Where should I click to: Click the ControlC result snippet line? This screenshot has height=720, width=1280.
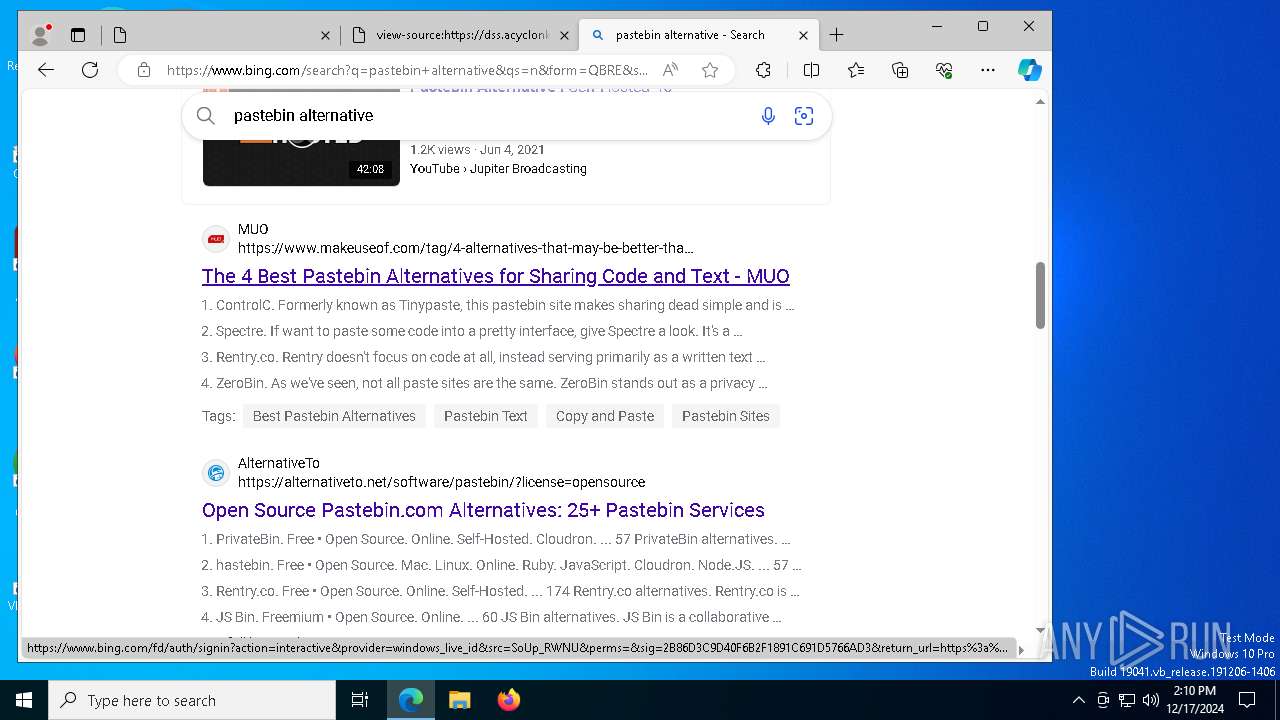(x=498, y=305)
